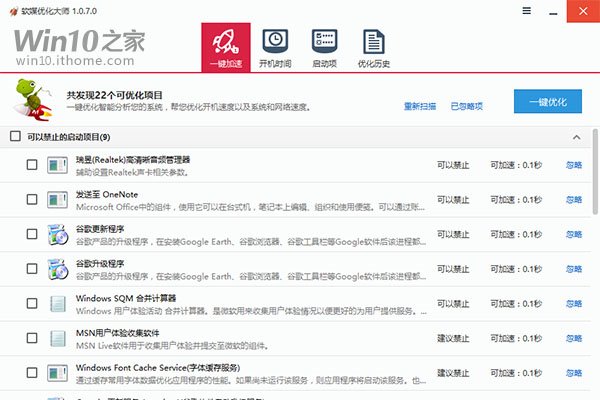Tick the MSN用户体验收集软件 checkbox

tap(32, 339)
